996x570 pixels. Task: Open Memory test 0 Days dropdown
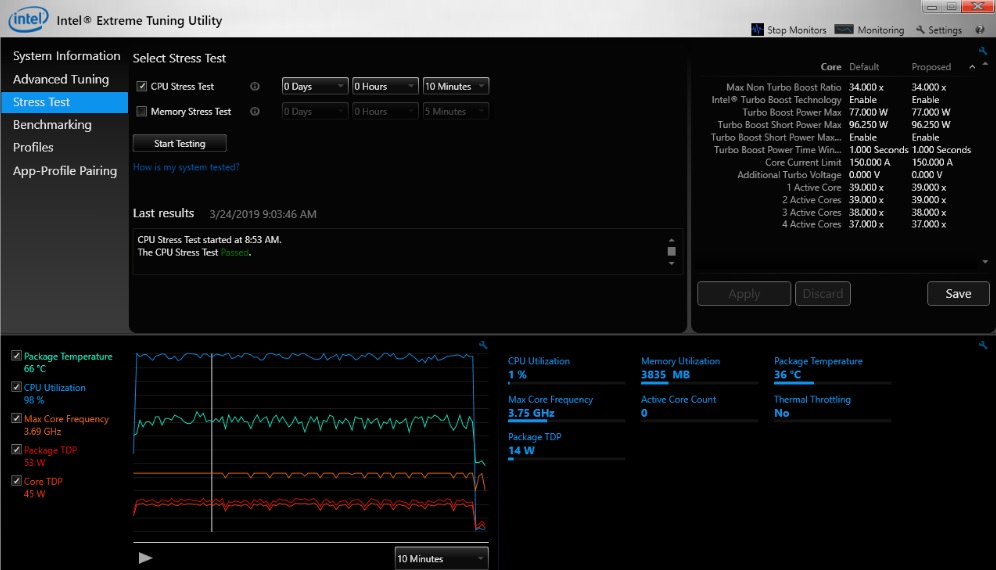[315, 111]
